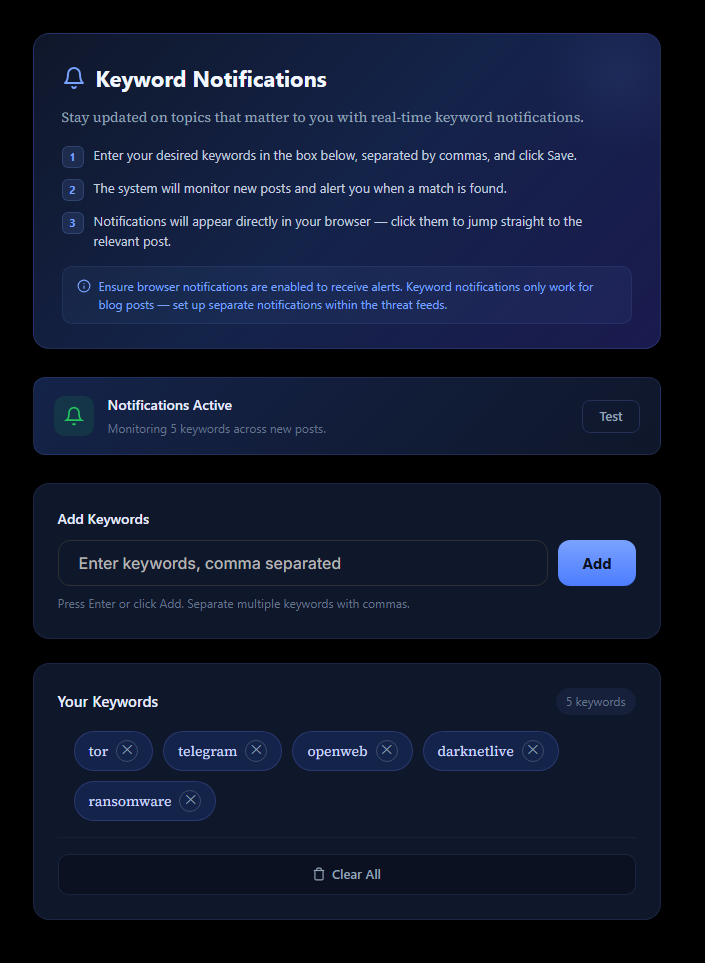Viewport: 705px width, 963px height.
Task: Click the info icon in the alert note
Action: click(x=84, y=286)
